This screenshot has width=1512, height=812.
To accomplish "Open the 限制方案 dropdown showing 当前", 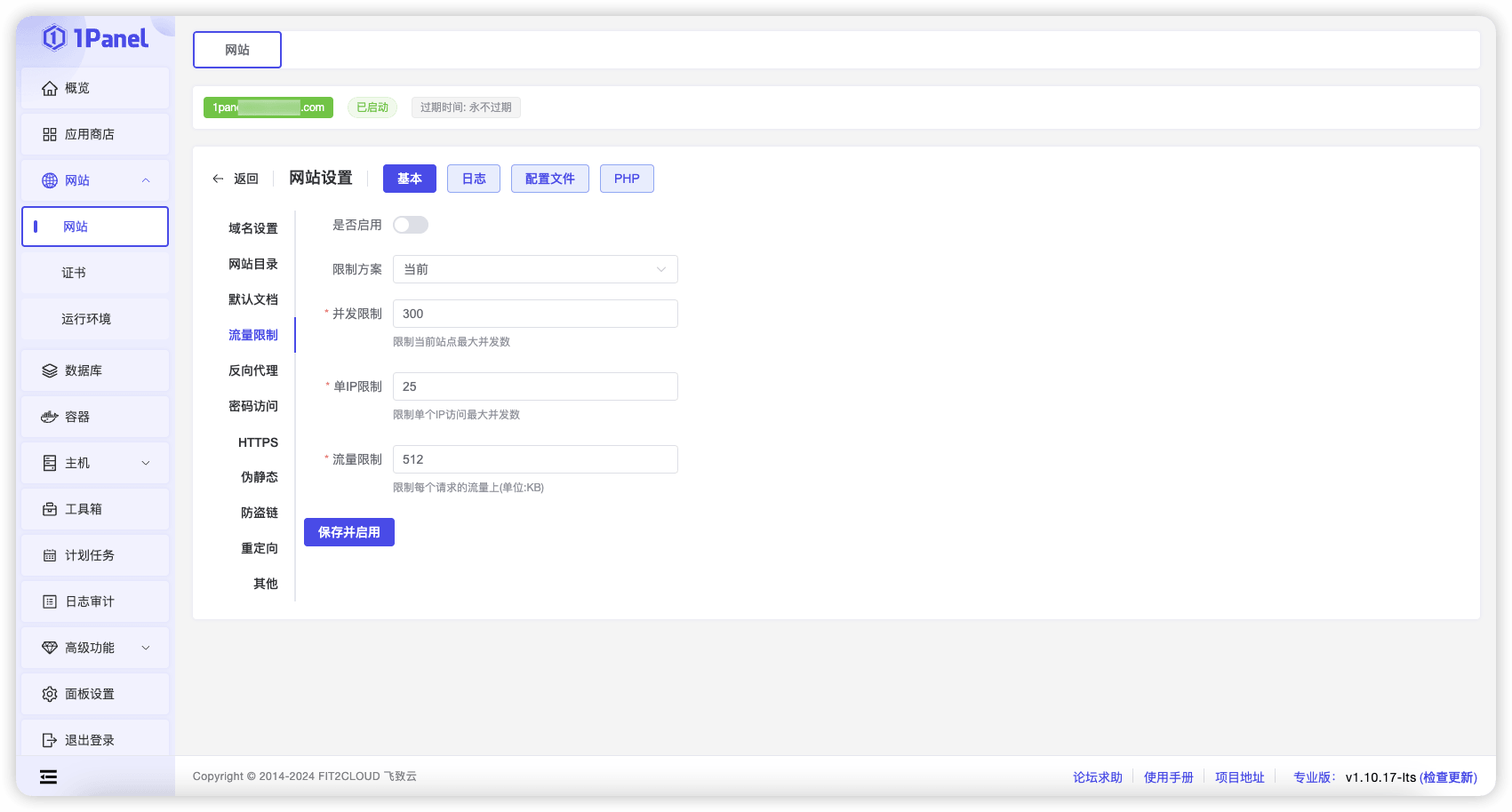I will coord(534,269).
